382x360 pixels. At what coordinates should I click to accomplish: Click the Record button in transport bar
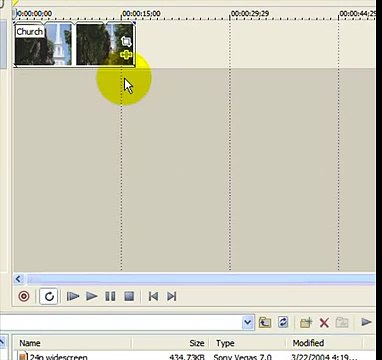pyautogui.click(x=24, y=296)
